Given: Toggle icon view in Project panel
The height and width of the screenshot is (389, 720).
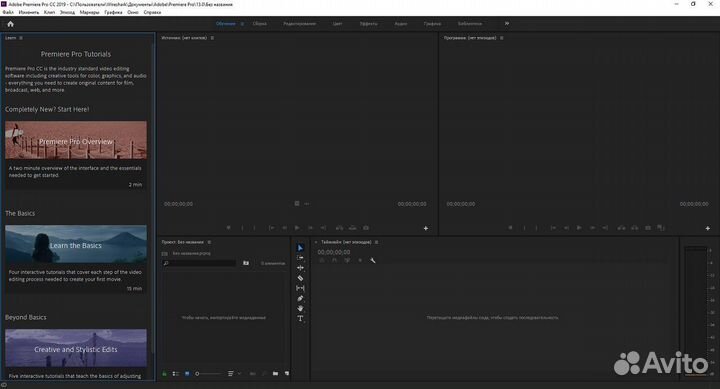Looking at the screenshot, I should pos(187,374).
